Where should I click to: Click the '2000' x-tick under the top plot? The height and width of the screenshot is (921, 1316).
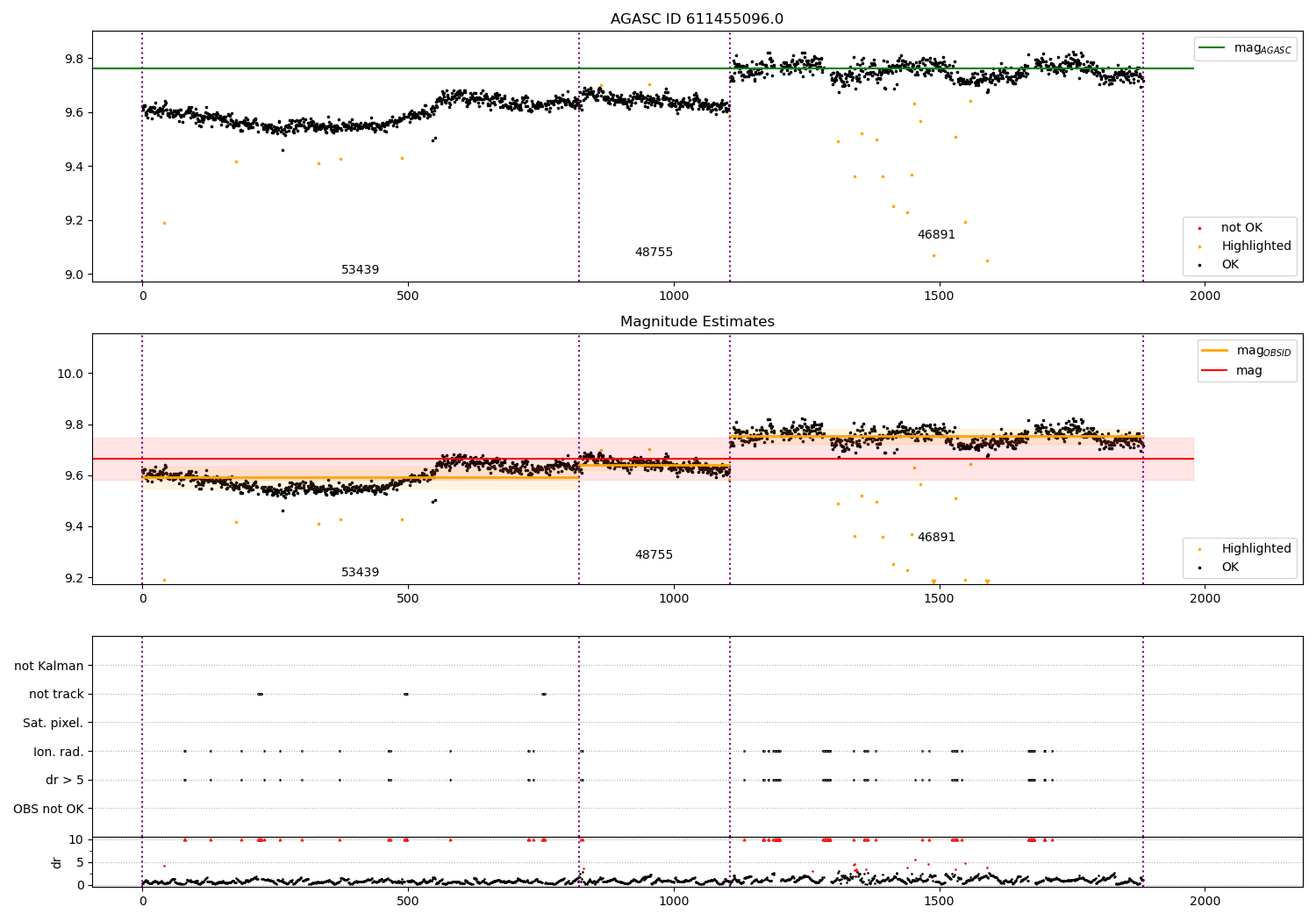pos(1205,296)
